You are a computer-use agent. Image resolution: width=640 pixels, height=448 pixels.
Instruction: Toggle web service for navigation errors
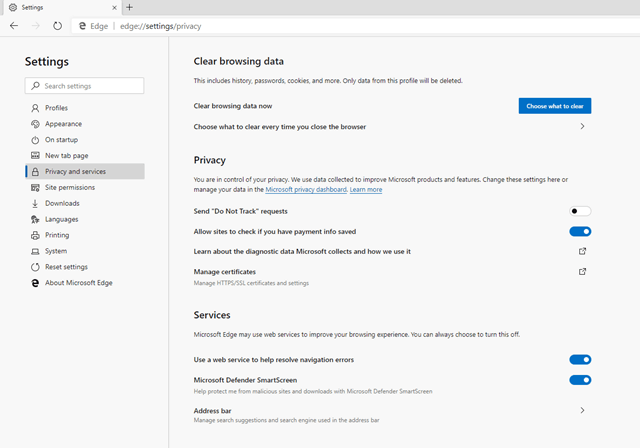point(580,359)
